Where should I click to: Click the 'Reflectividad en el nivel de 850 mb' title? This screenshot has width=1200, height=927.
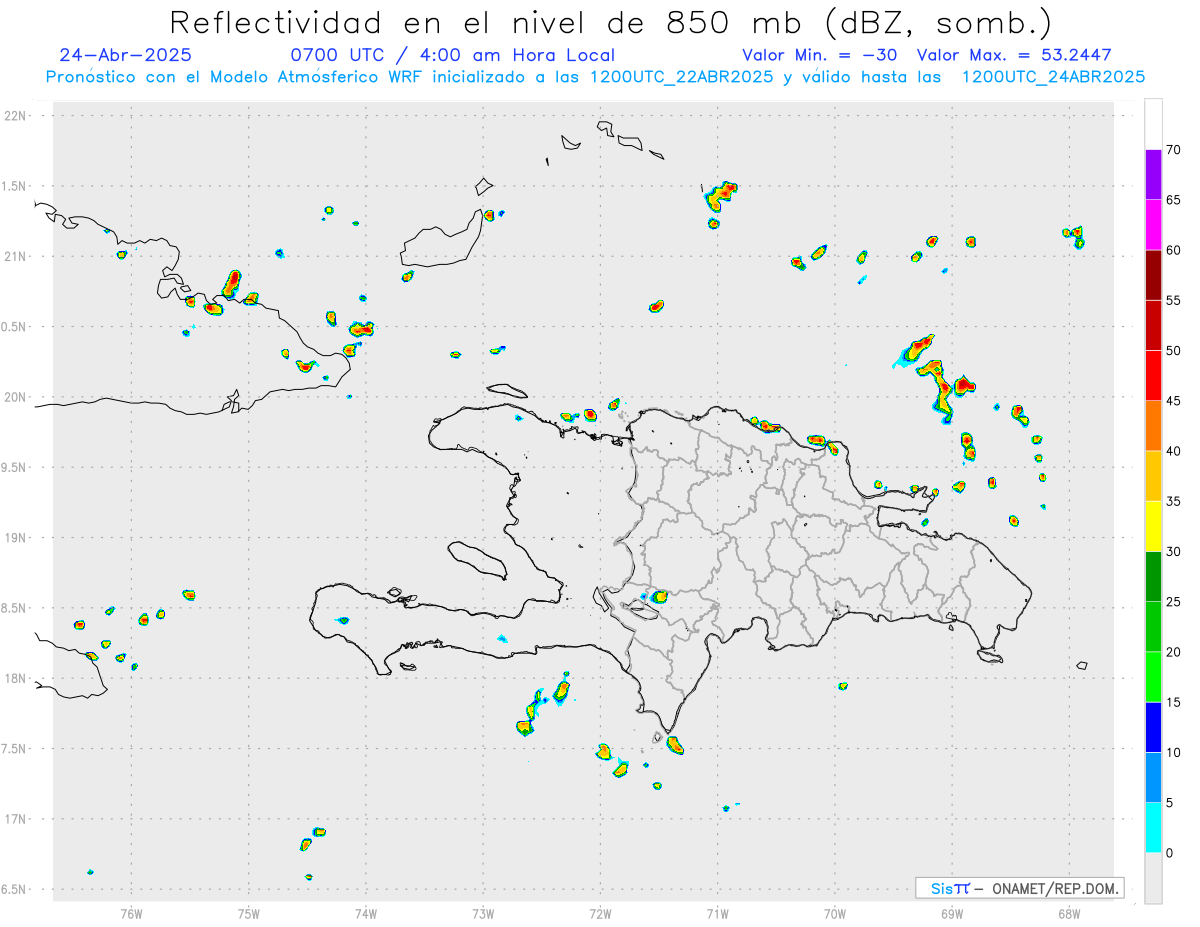610,22
